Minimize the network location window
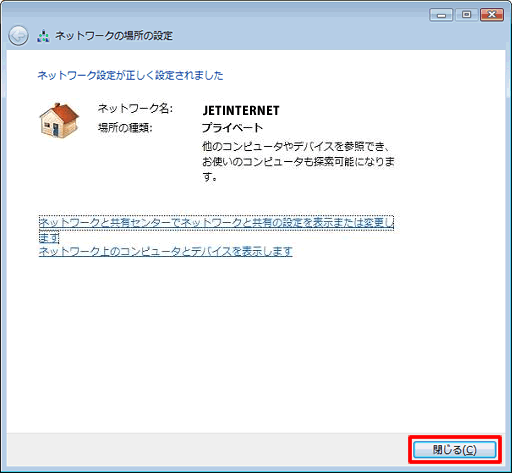 coord(441,15)
